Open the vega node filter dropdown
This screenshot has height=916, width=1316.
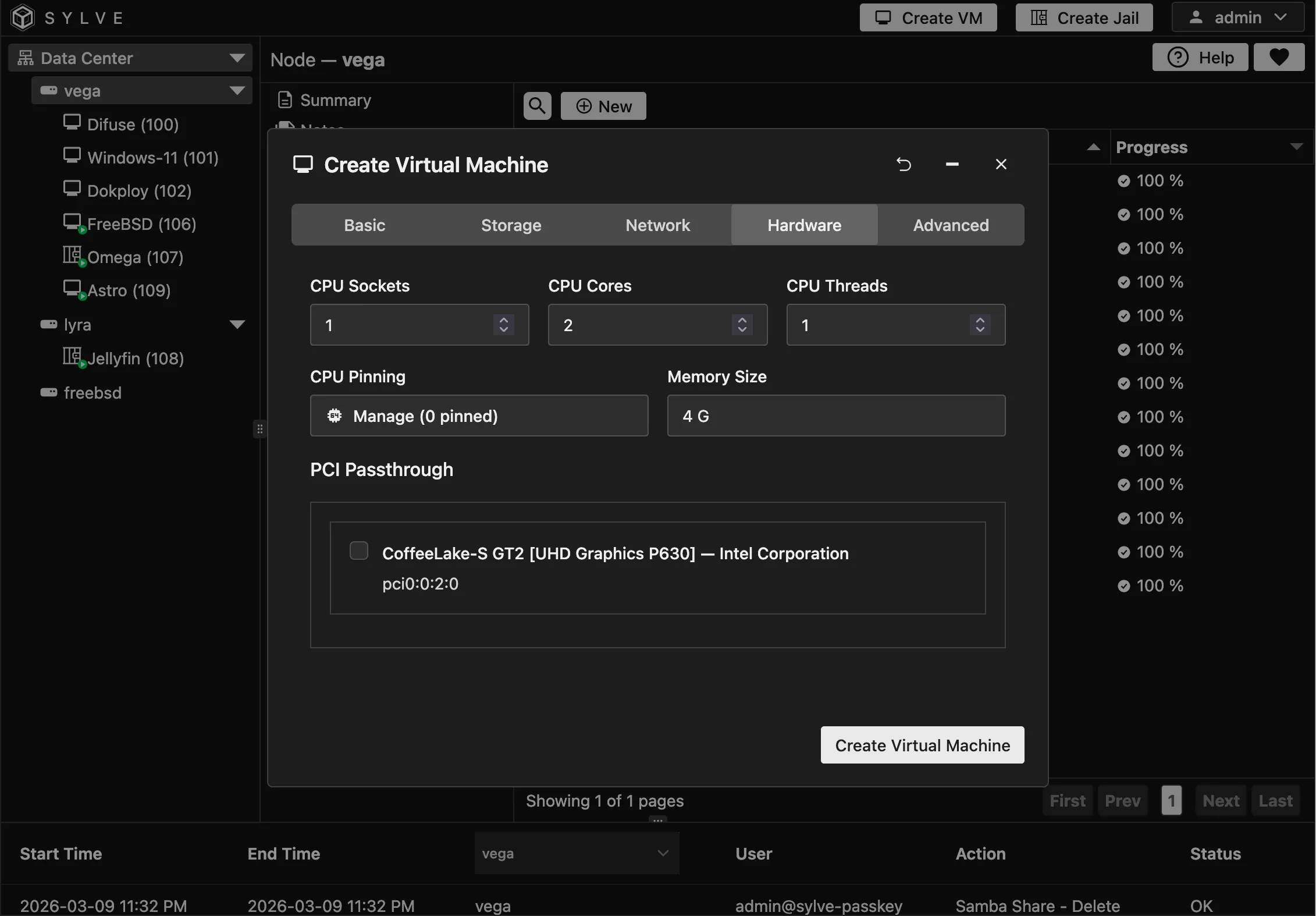pos(576,853)
